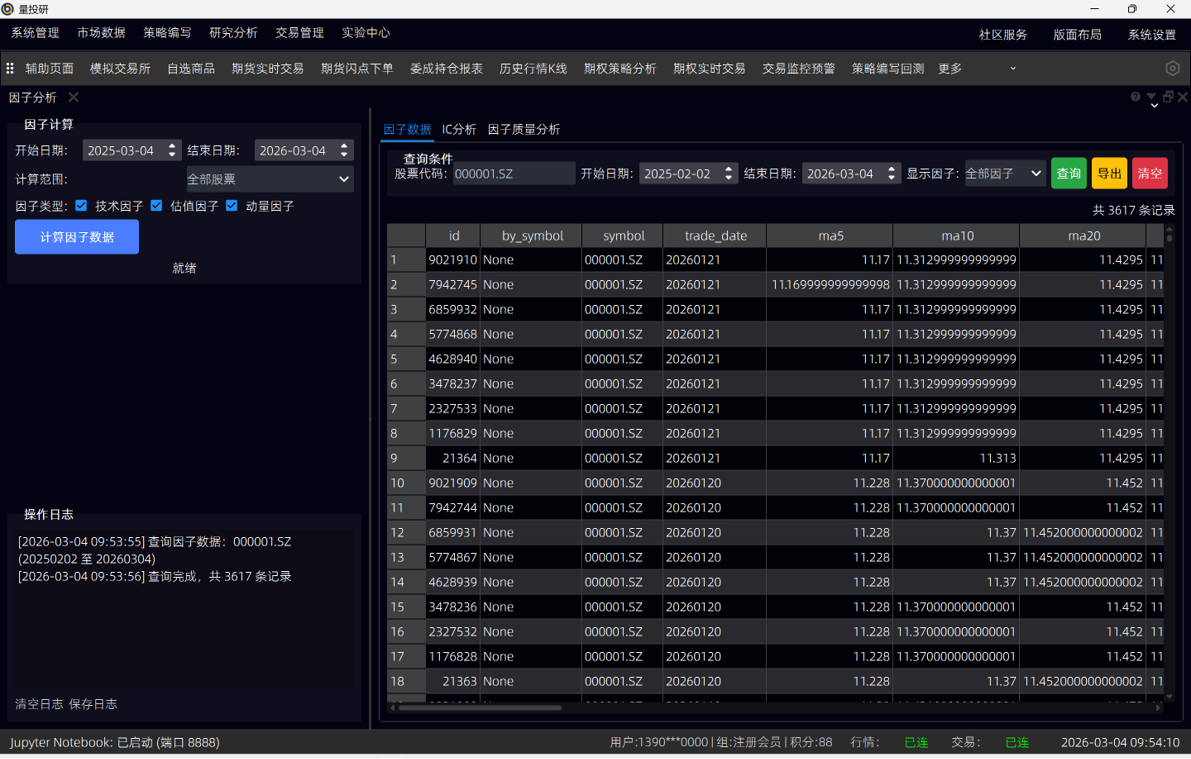Switch to the IC分析 tab
Image resolution: width=1191 pixels, height=759 pixels.
[459, 129]
